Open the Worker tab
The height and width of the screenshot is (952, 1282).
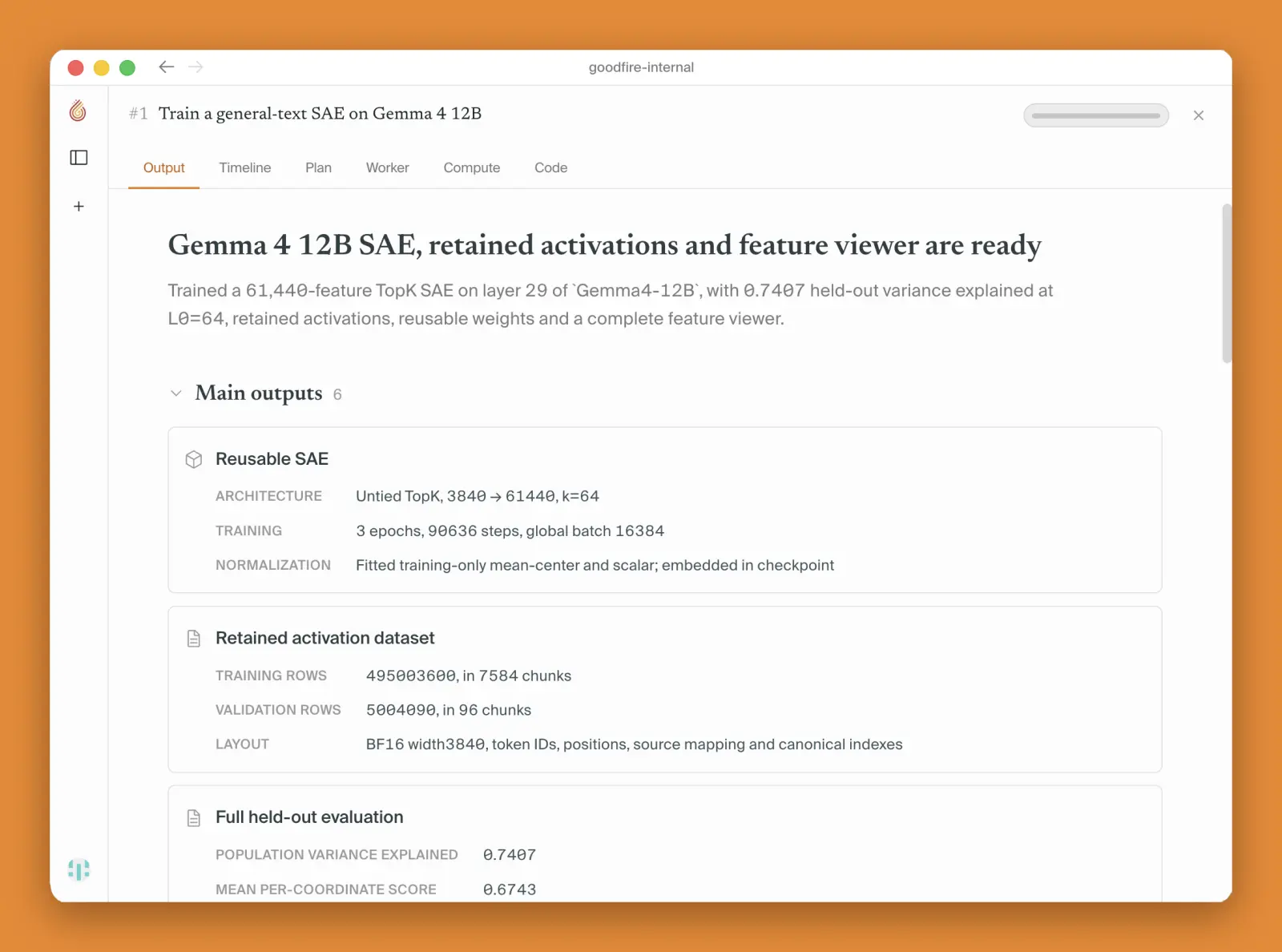coord(388,167)
